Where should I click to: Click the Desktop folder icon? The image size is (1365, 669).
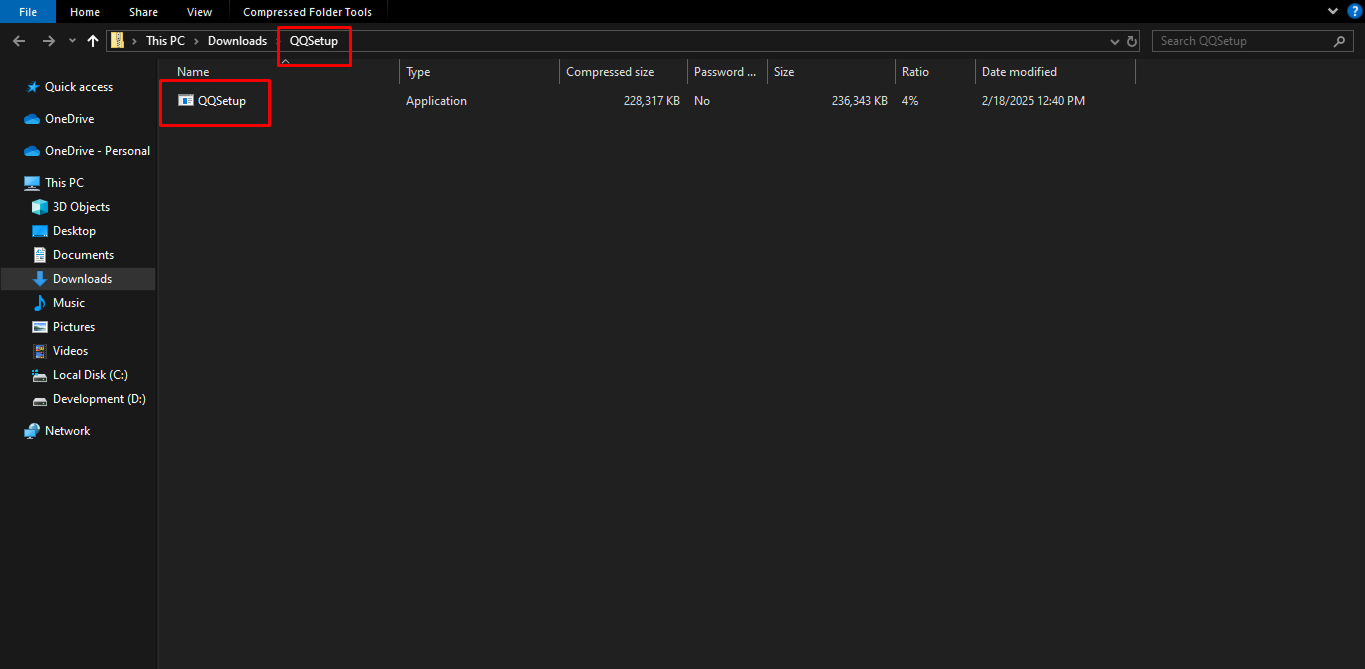tap(40, 231)
